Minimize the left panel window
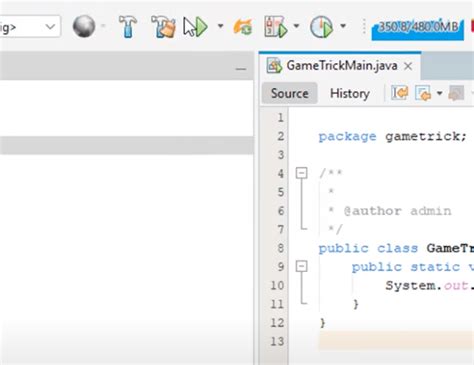The image size is (474, 365). point(241,69)
